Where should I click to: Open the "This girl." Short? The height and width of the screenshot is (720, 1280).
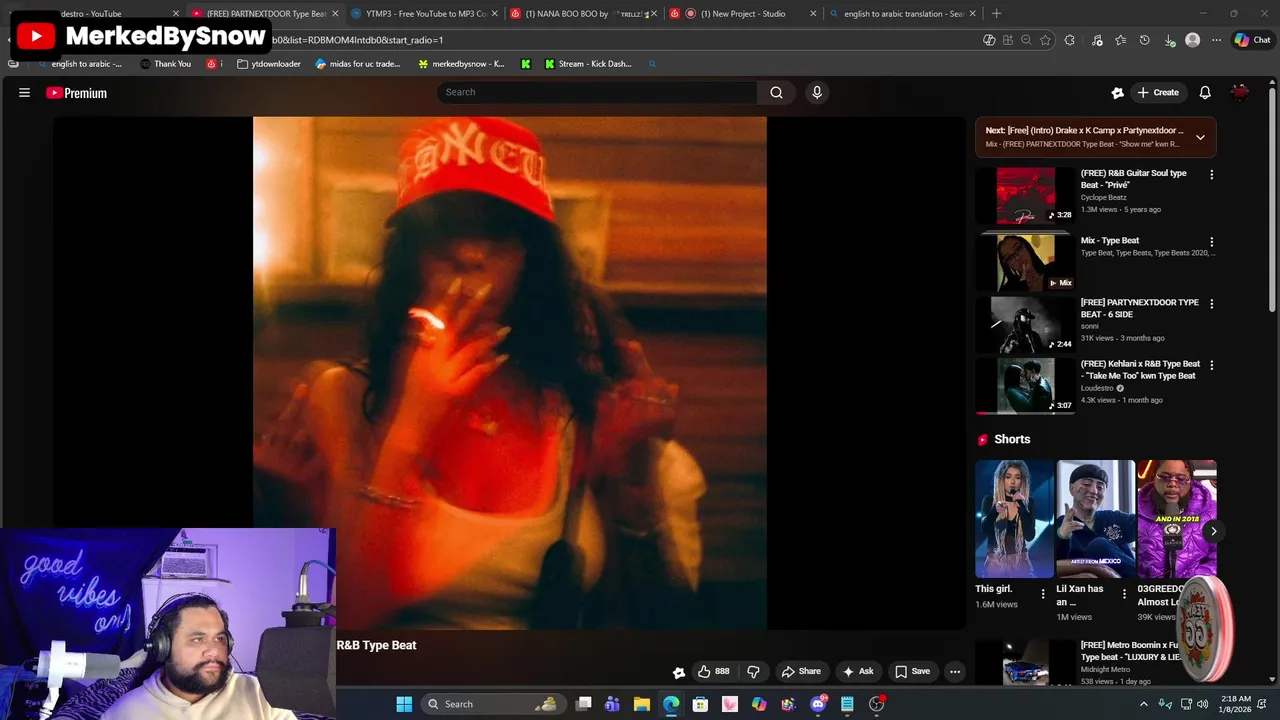pos(1014,519)
